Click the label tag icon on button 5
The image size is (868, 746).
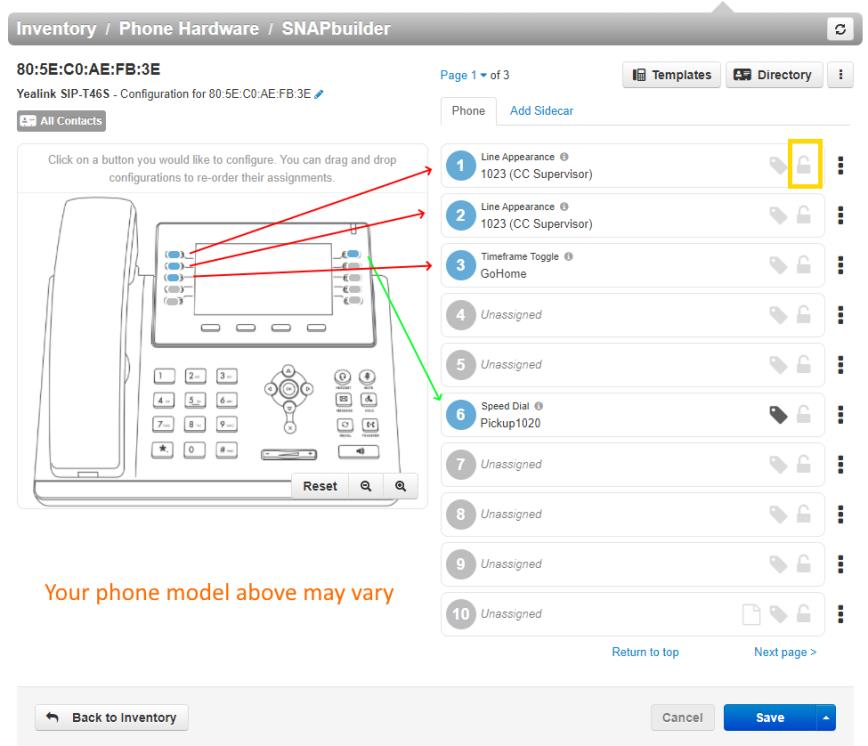point(778,365)
